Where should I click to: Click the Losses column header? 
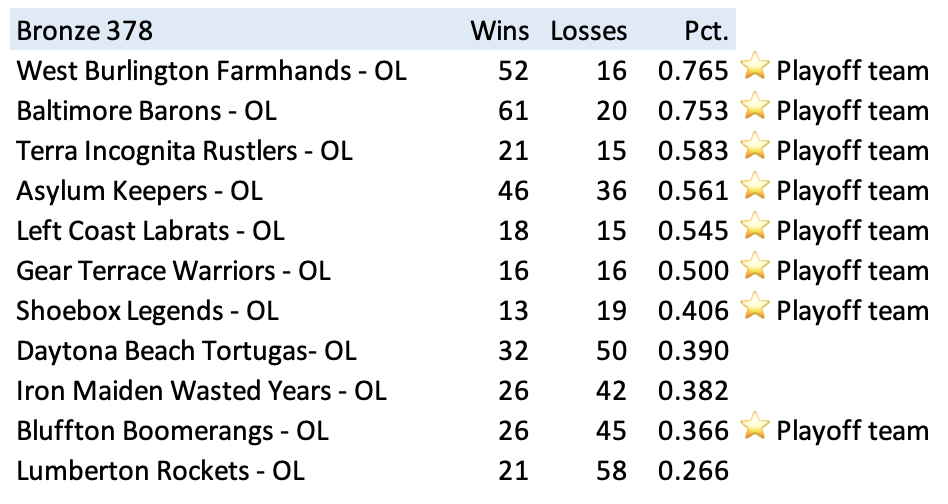coord(588,30)
